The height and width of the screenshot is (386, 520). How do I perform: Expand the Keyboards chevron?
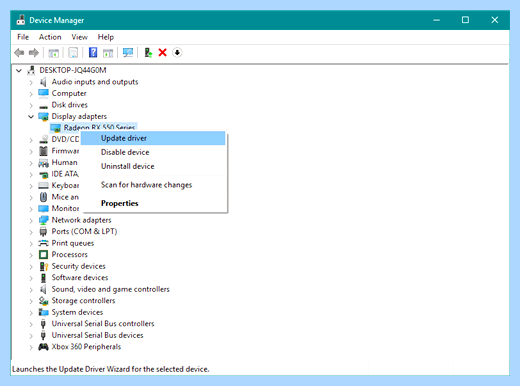click(31, 186)
